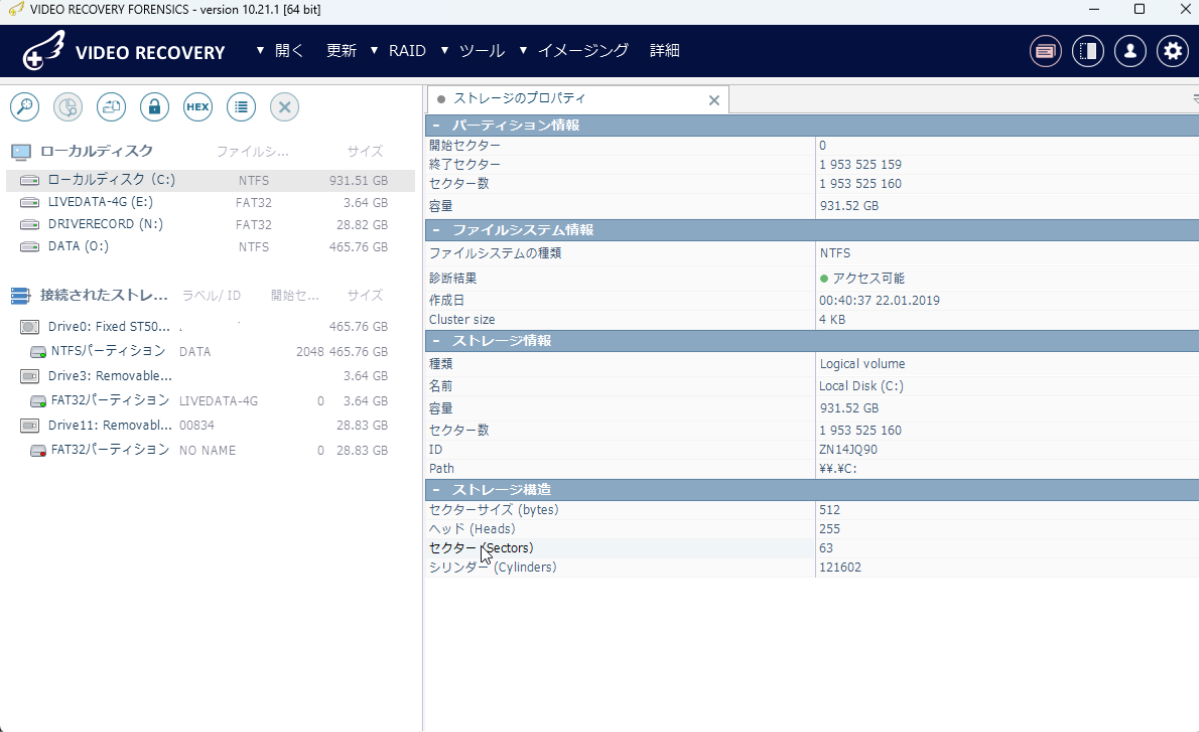Open the ツール dropdown menu

(x=473, y=50)
